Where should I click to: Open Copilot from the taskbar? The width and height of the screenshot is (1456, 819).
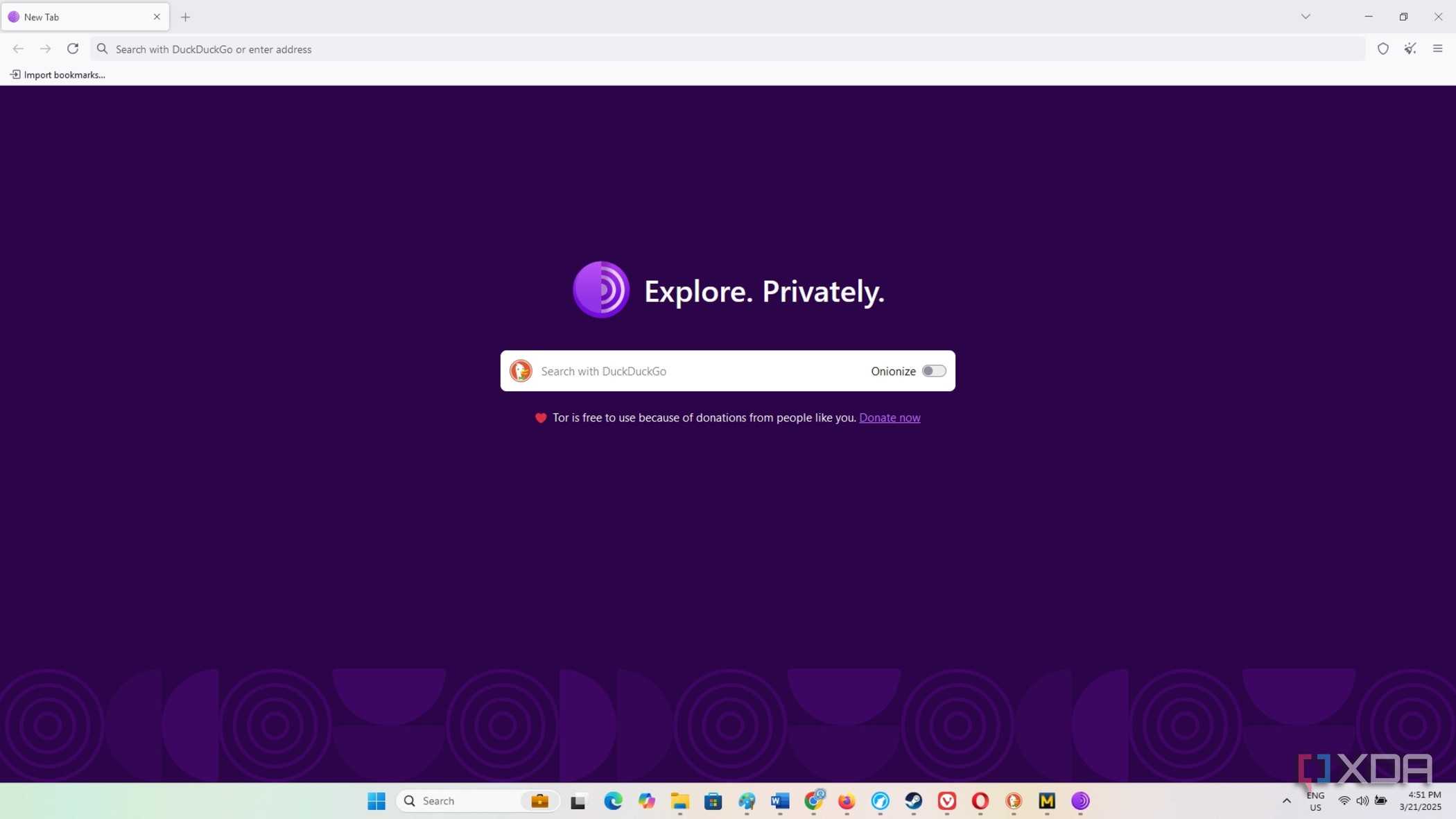pyautogui.click(x=646, y=801)
